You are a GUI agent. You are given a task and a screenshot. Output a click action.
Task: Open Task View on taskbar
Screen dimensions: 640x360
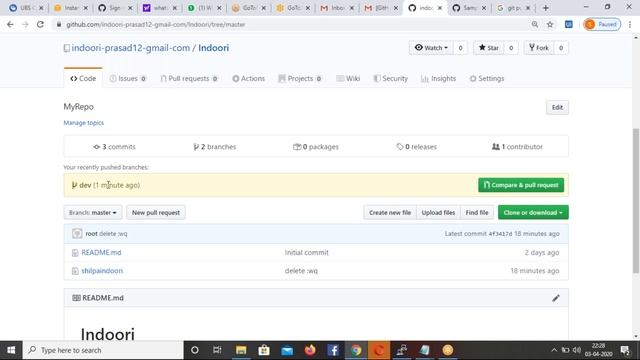[217, 350]
